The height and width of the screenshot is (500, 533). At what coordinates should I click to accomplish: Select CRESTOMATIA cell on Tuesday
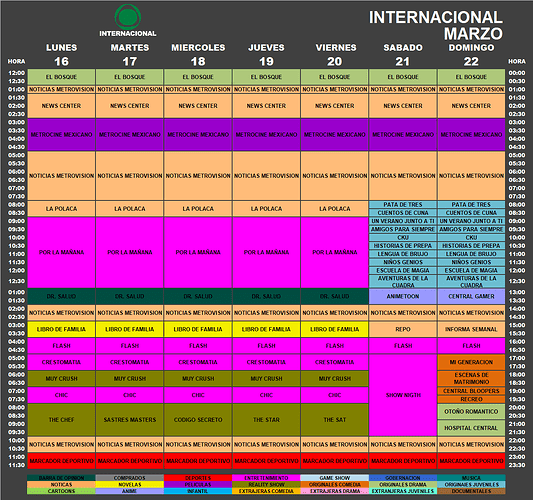point(130,362)
